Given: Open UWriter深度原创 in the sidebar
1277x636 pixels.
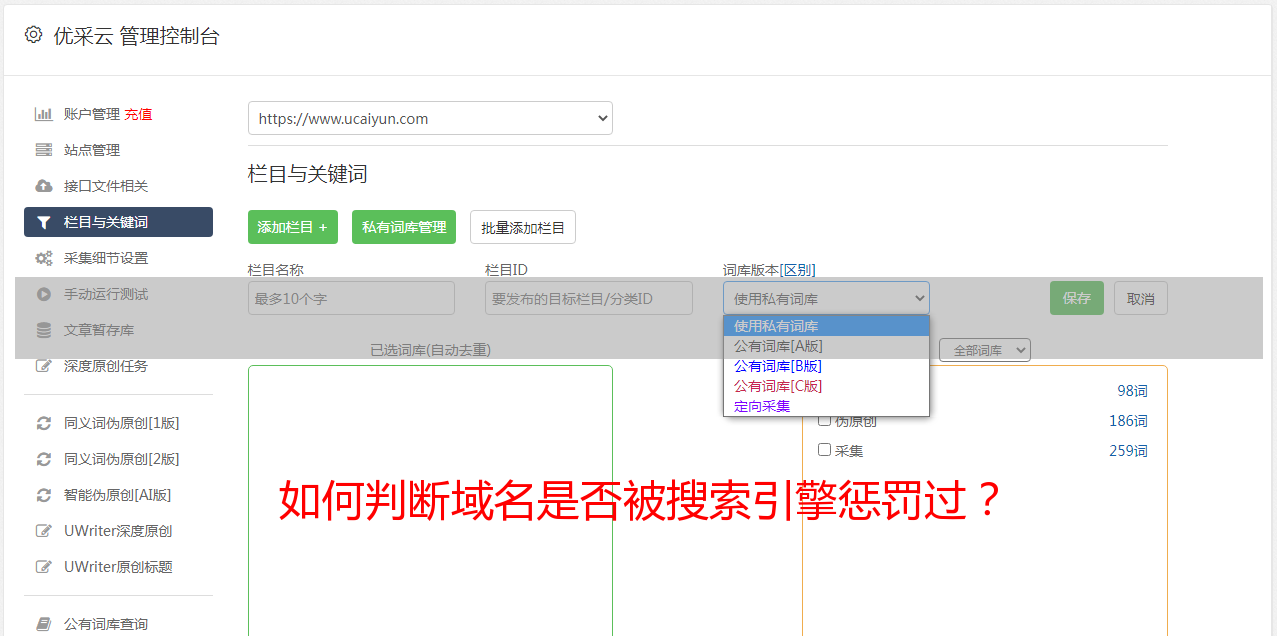Looking at the screenshot, I should 118,531.
